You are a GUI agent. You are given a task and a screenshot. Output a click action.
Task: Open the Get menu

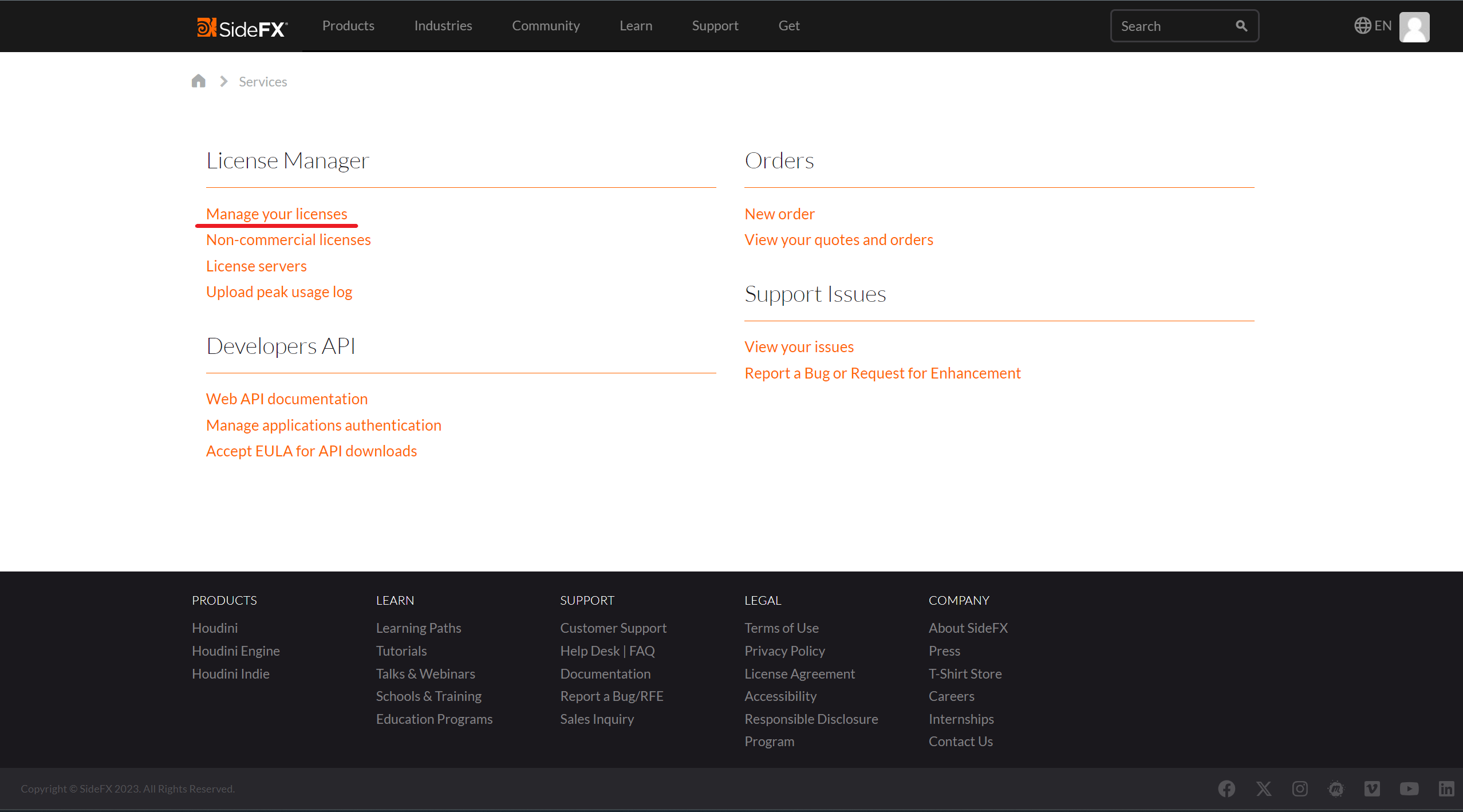click(x=789, y=26)
